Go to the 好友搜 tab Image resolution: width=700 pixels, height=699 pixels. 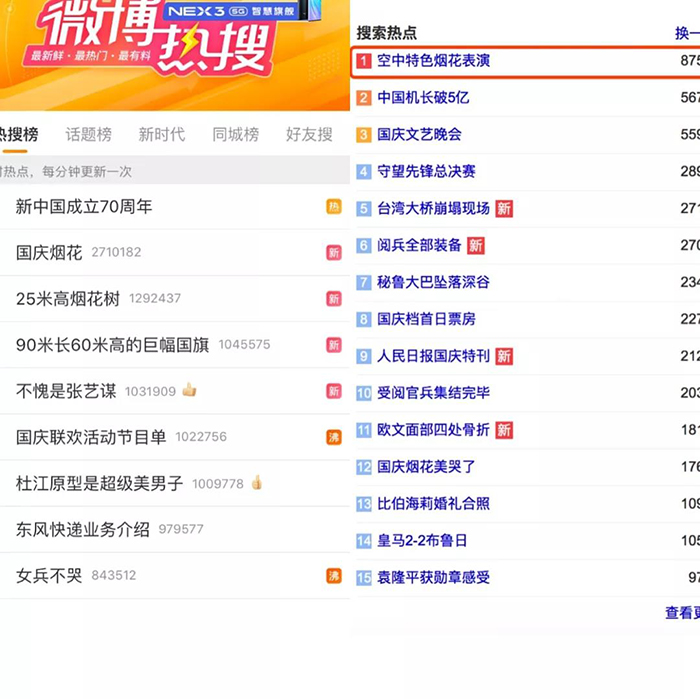pos(308,134)
